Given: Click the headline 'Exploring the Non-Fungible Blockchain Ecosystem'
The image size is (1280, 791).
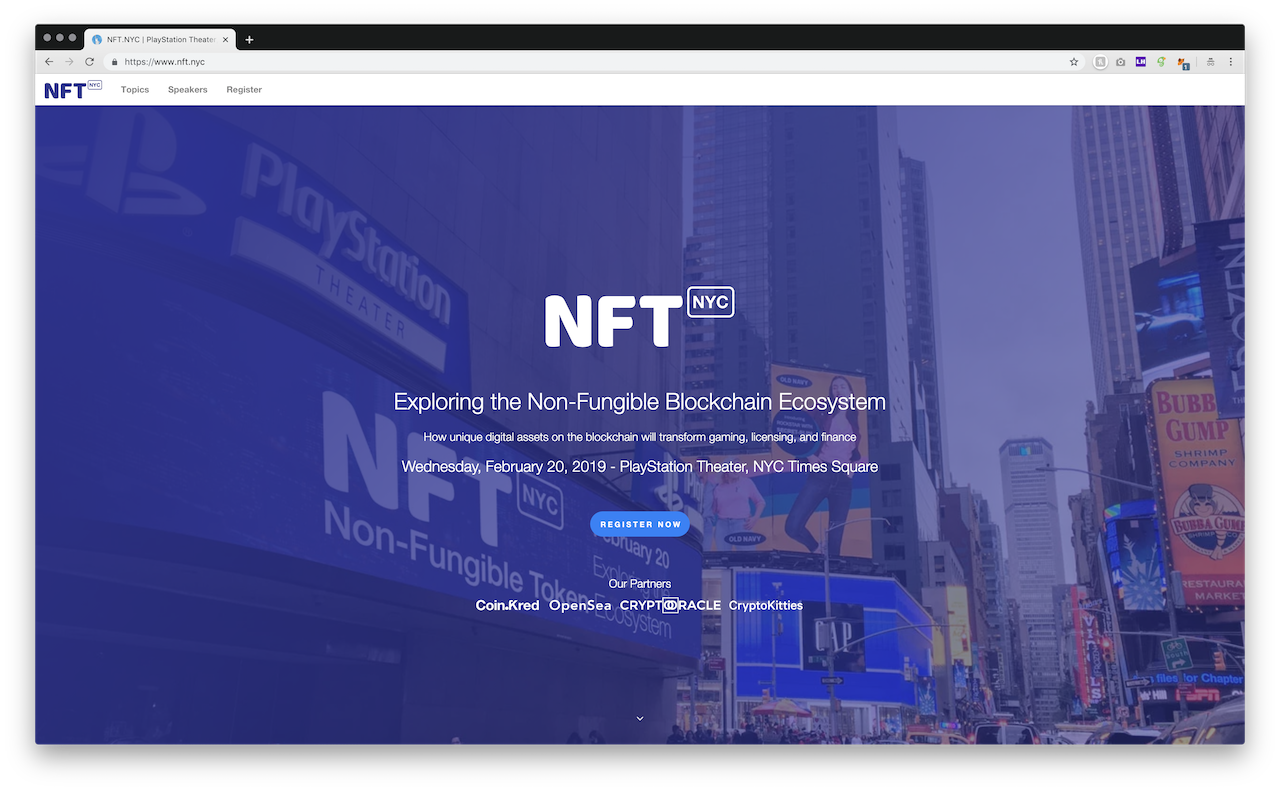Looking at the screenshot, I should (640, 402).
